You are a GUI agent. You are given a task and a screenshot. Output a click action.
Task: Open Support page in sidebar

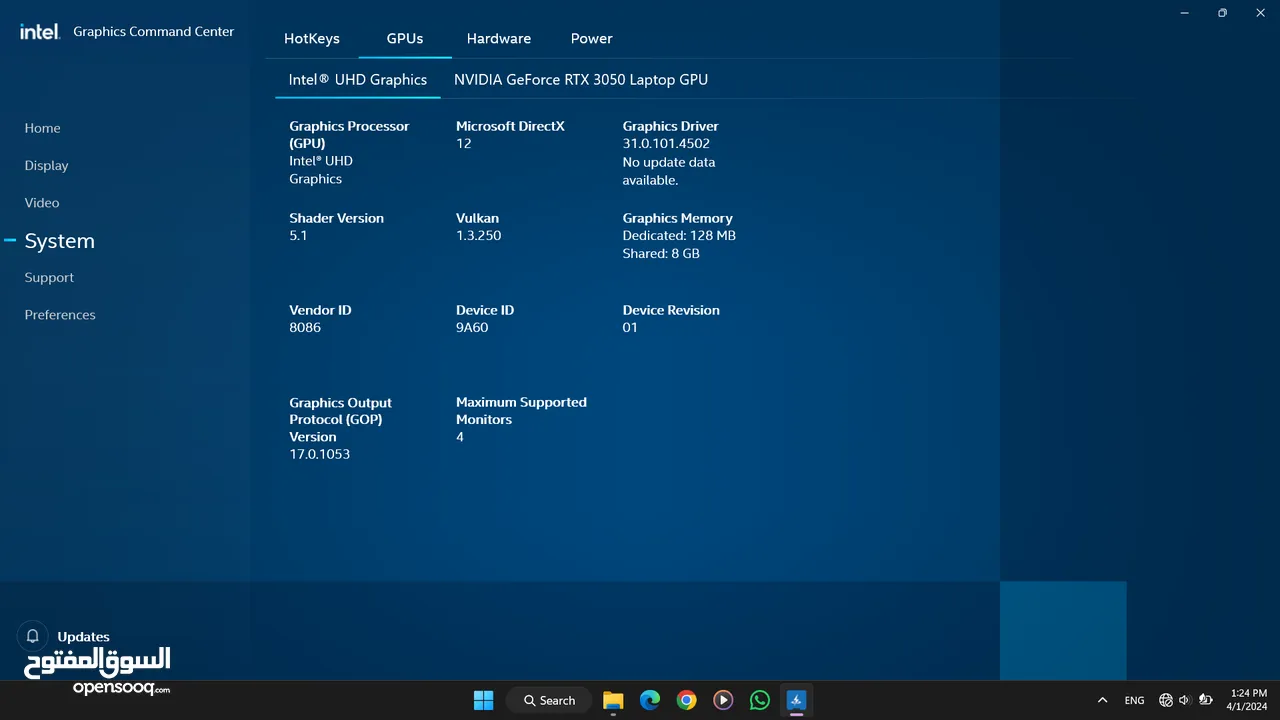pyautogui.click(x=49, y=277)
